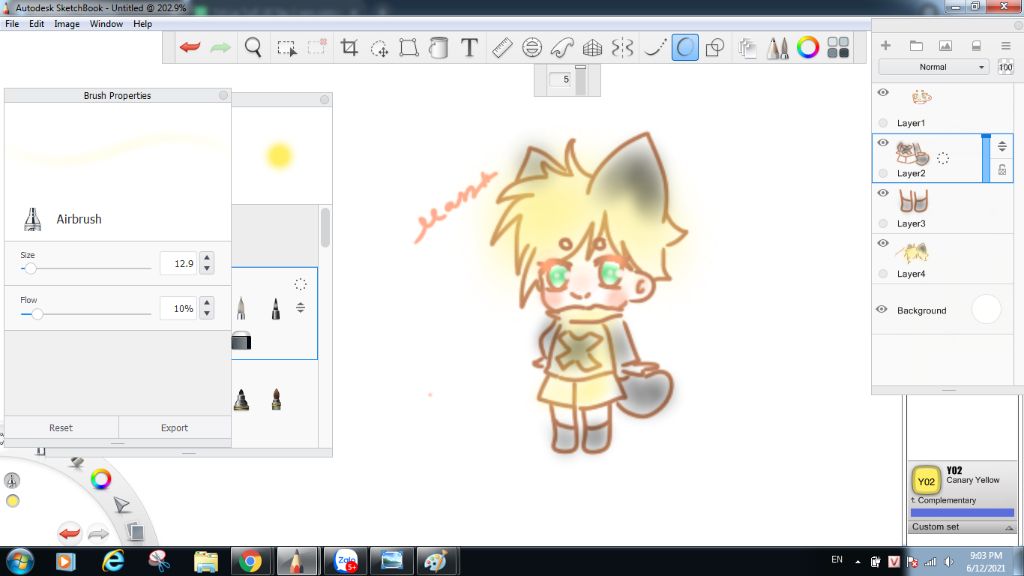This screenshot has width=1024, height=576.
Task: Open the Color Editor wheel in toolbar
Action: click(808, 47)
